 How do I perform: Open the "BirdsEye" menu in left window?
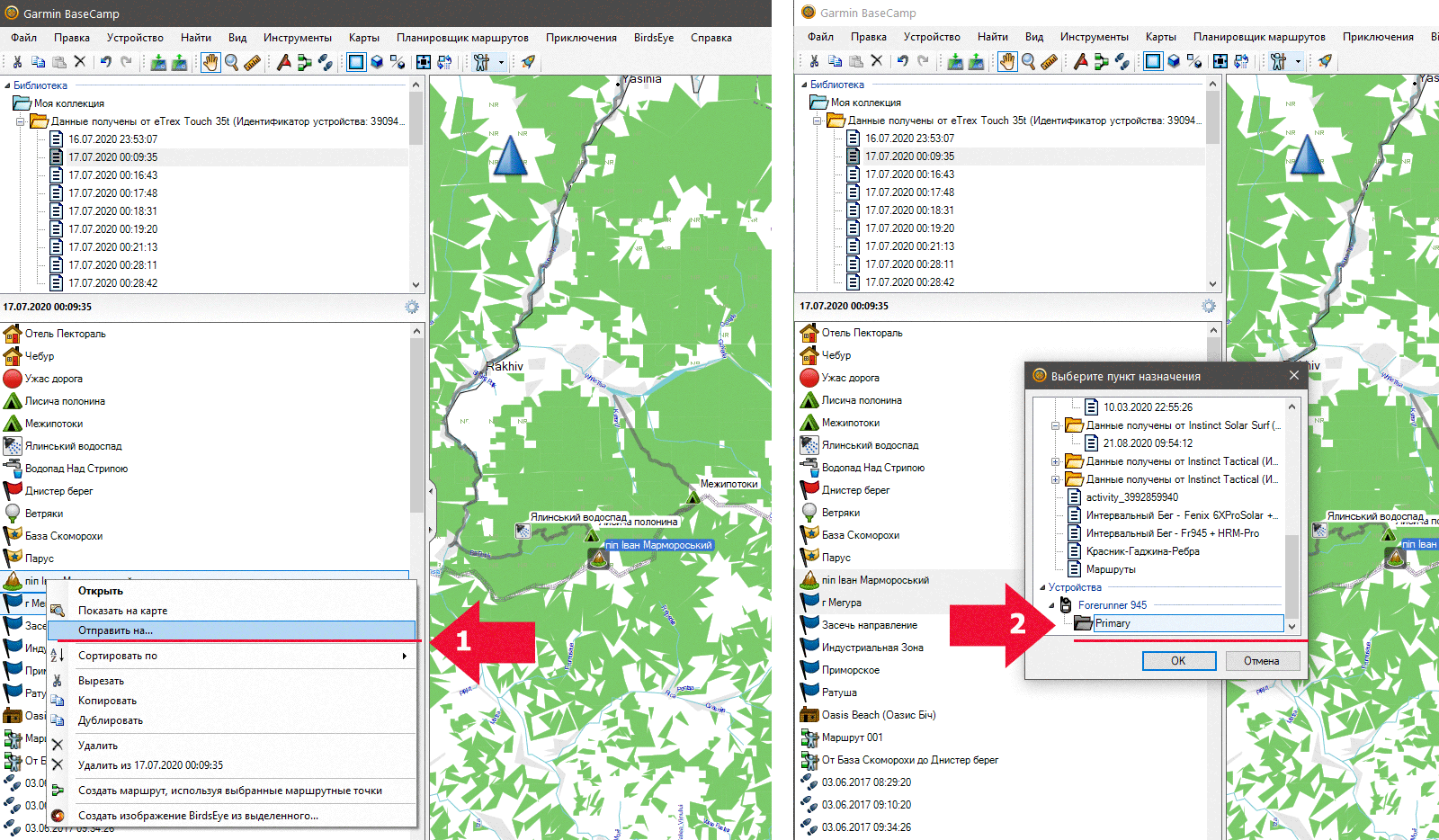[x=653, y=38]
